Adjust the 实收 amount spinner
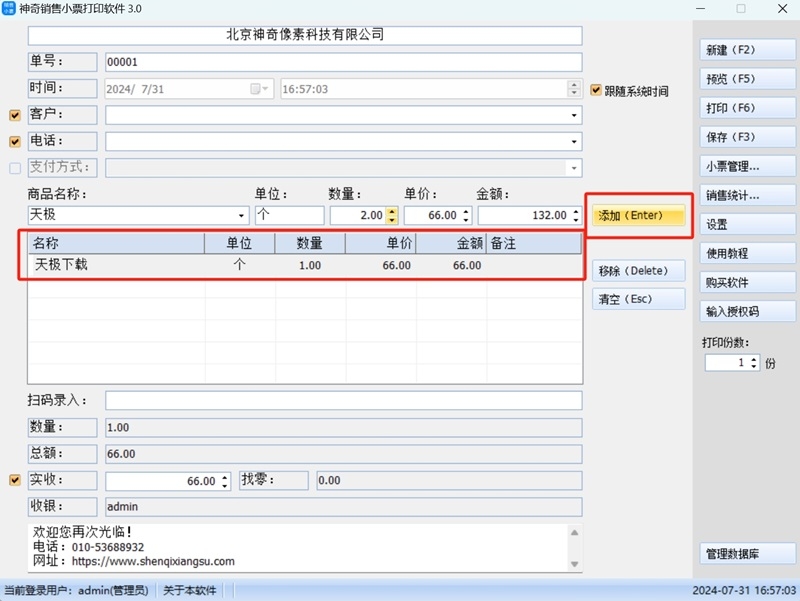The width and height of the screenshot is (800, 601). tap(224, 481)
